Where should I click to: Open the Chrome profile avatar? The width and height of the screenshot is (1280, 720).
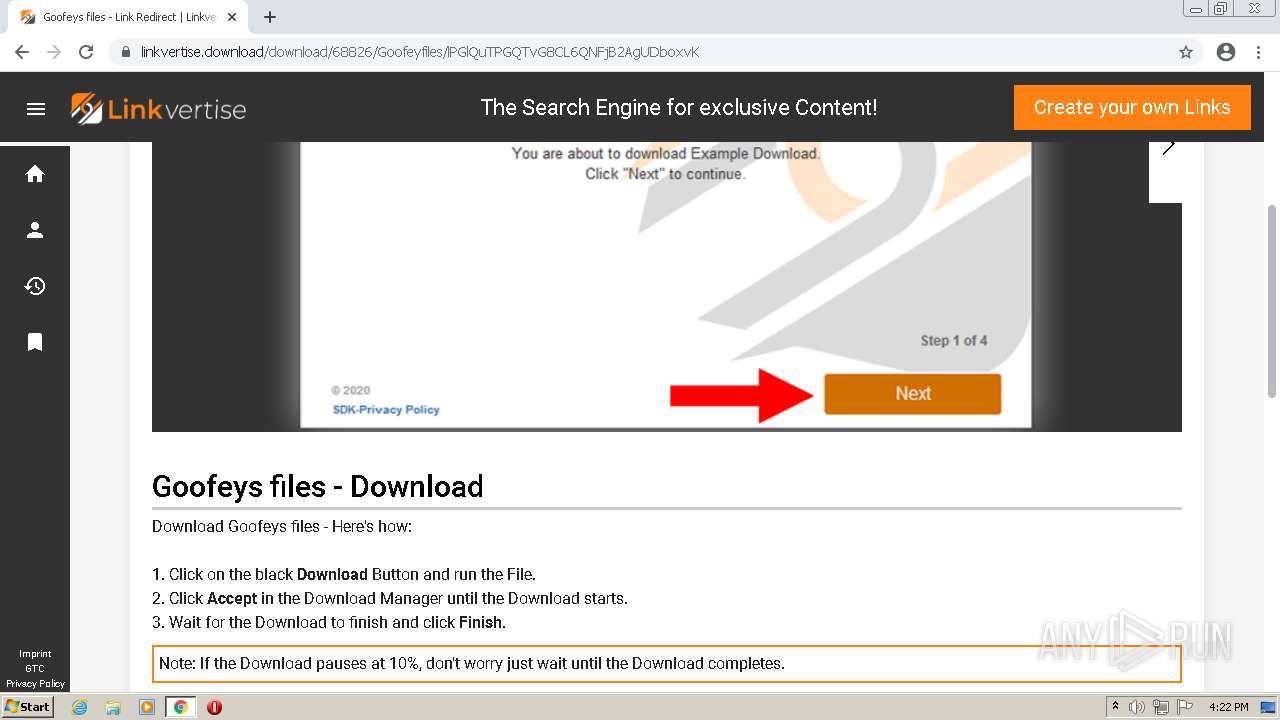point(1226,52)
